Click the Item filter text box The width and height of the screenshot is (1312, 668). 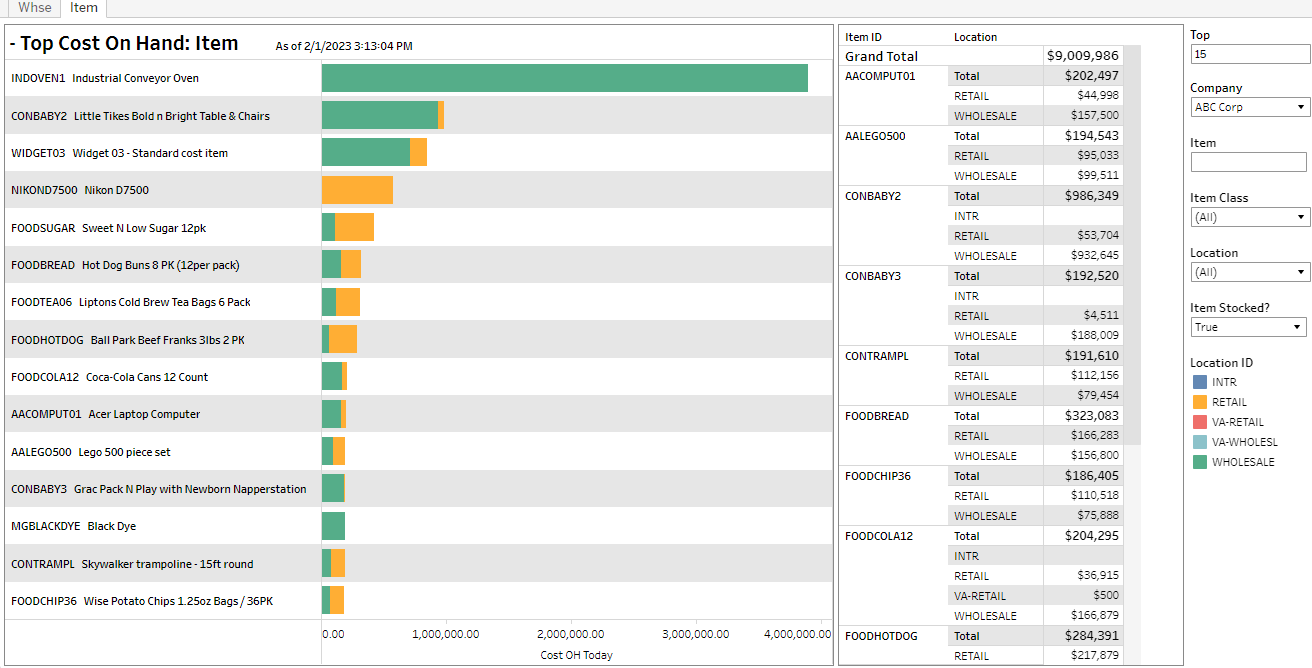pos(1248,162)
